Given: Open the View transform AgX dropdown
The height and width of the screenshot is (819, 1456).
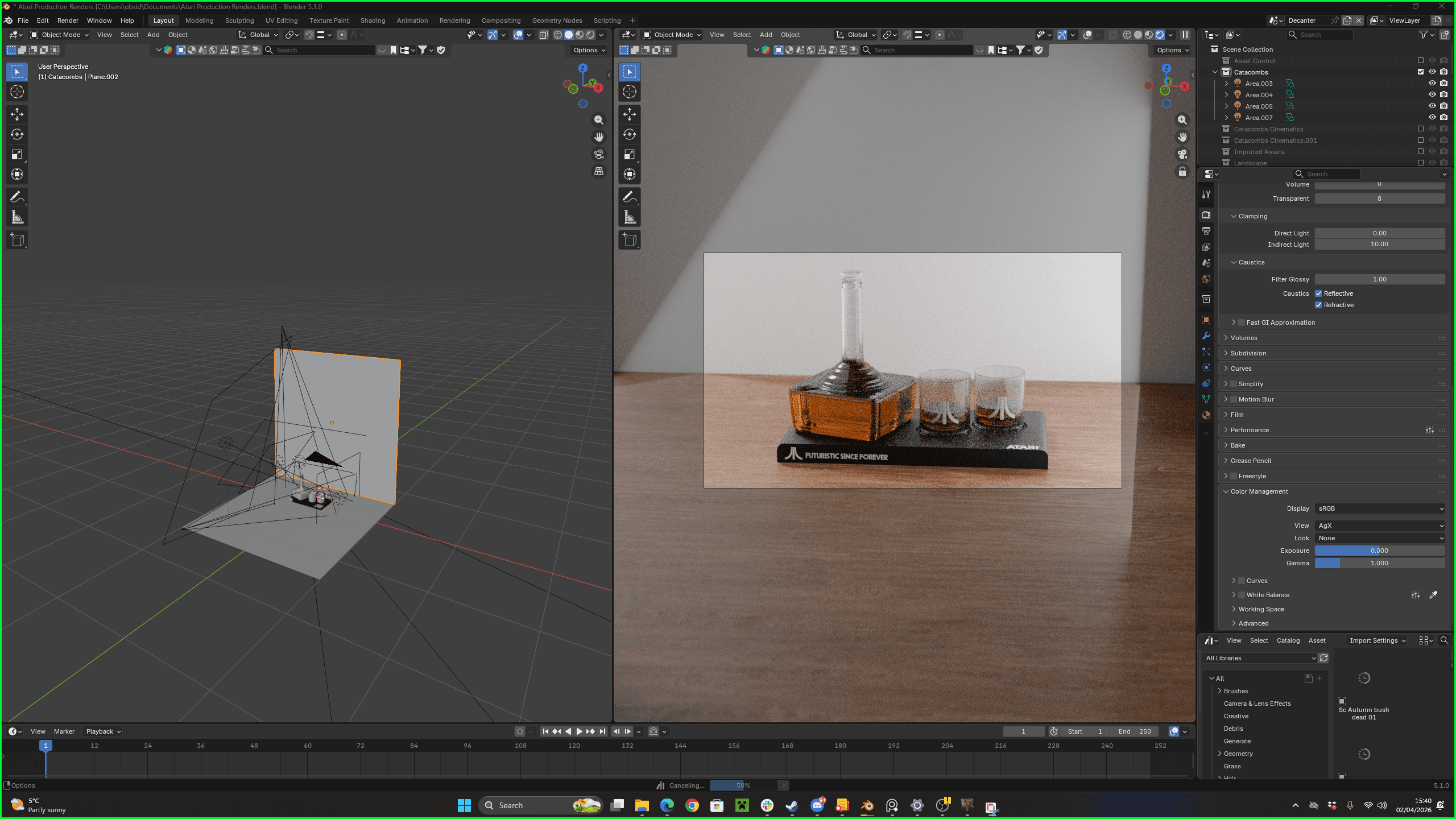Looking at the screenshot, I should pyautogui.click(x=1380, y=526).
